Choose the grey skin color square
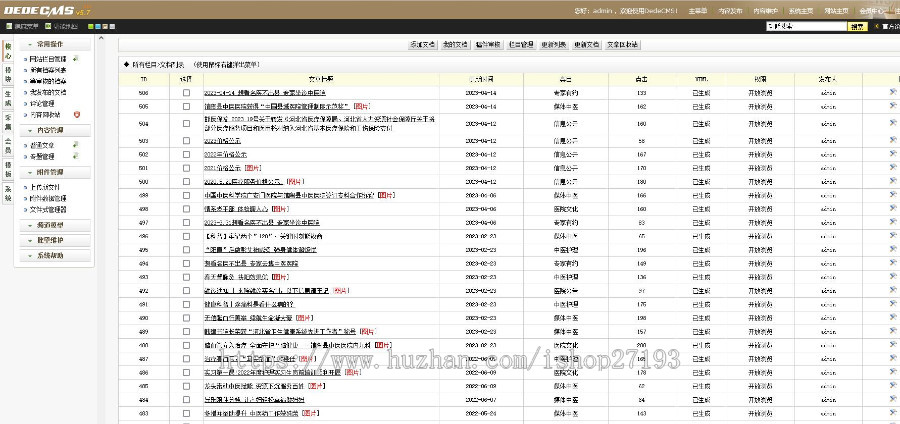The image size is (900, 424). tap(112, 26)
